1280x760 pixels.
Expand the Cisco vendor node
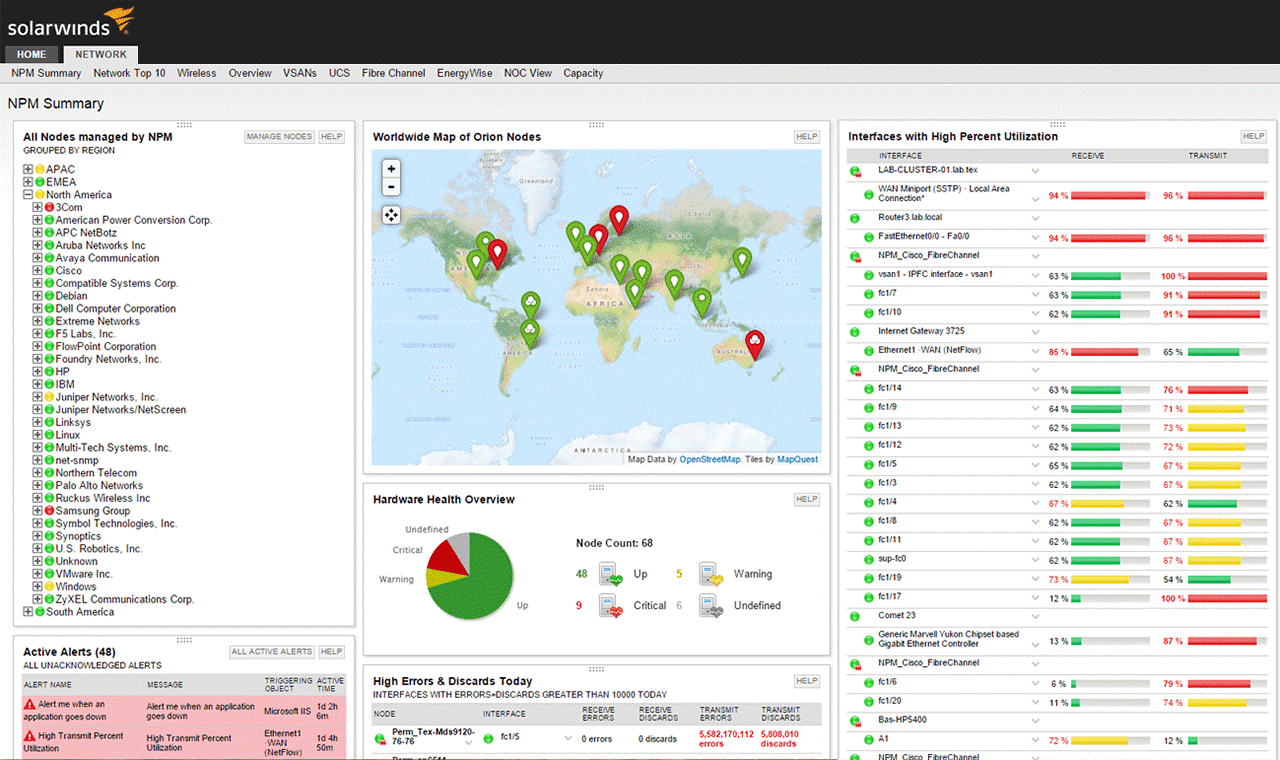pyautogui.click(x=37, y=271)
